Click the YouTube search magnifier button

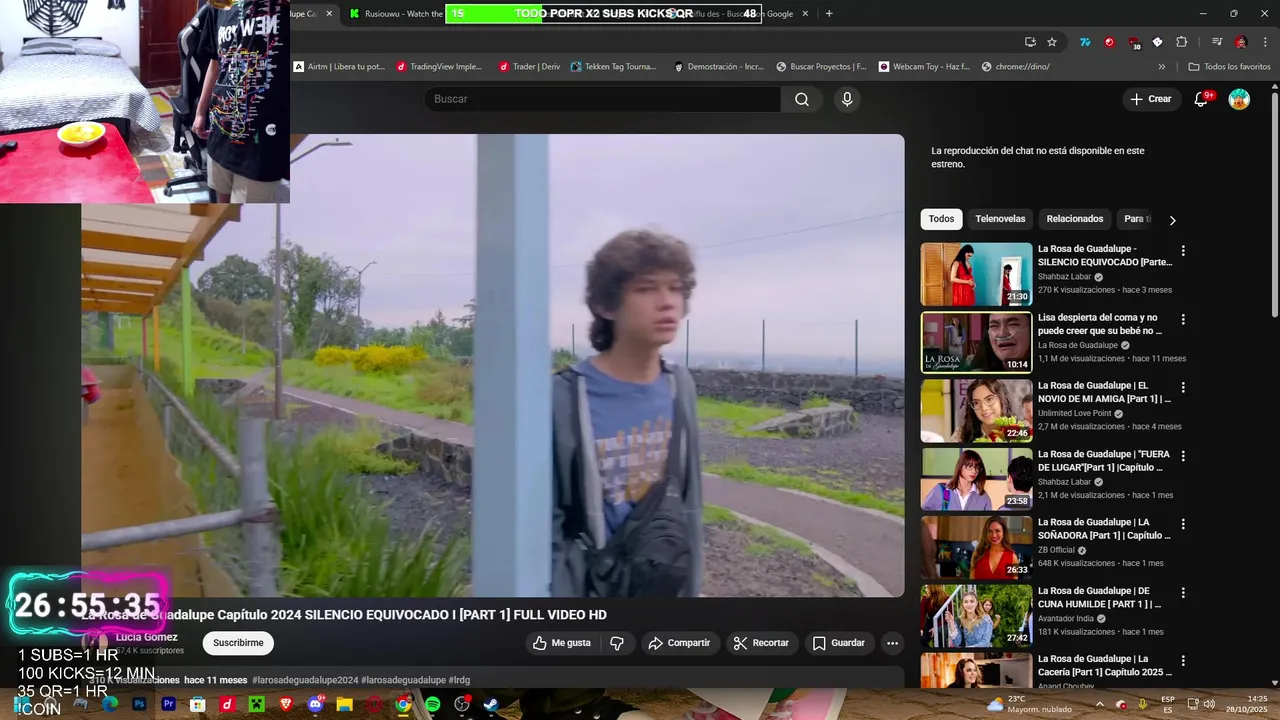click(802, 99)
